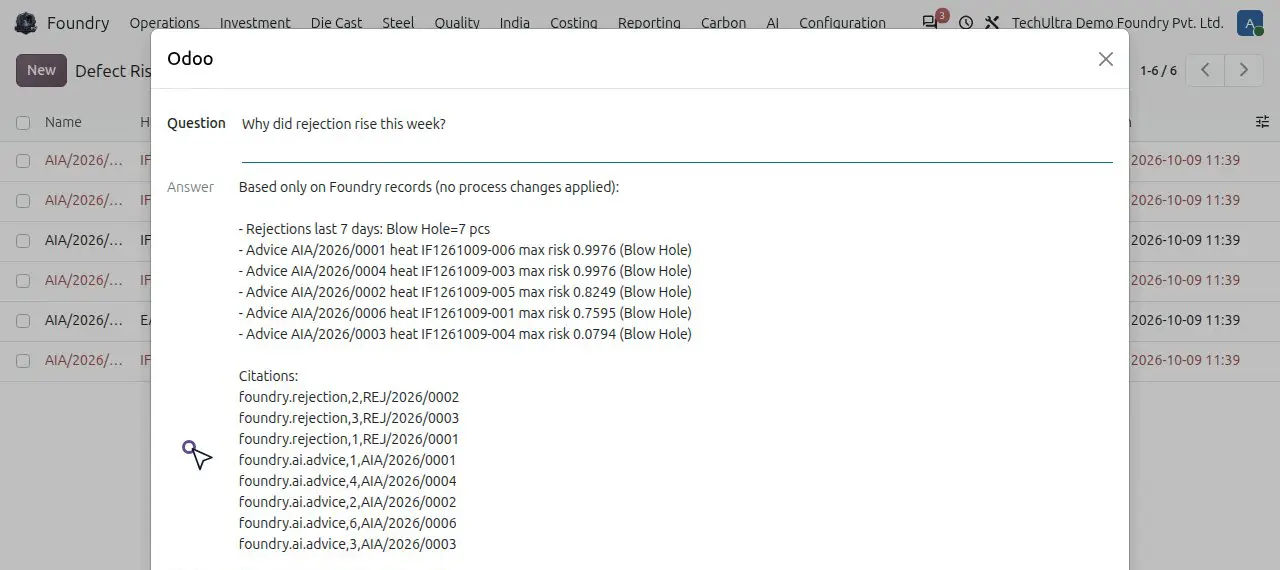Viewport: 1280px width, 570px height.
Task: Open the debug tools wrench icon
Action: (992, 22)
